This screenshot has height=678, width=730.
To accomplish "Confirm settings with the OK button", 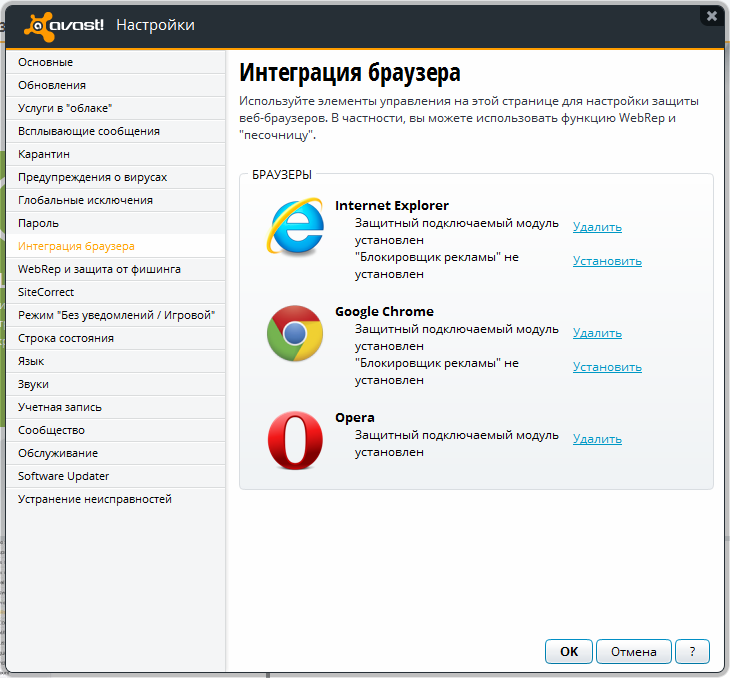I will click(x=569, y=651).
